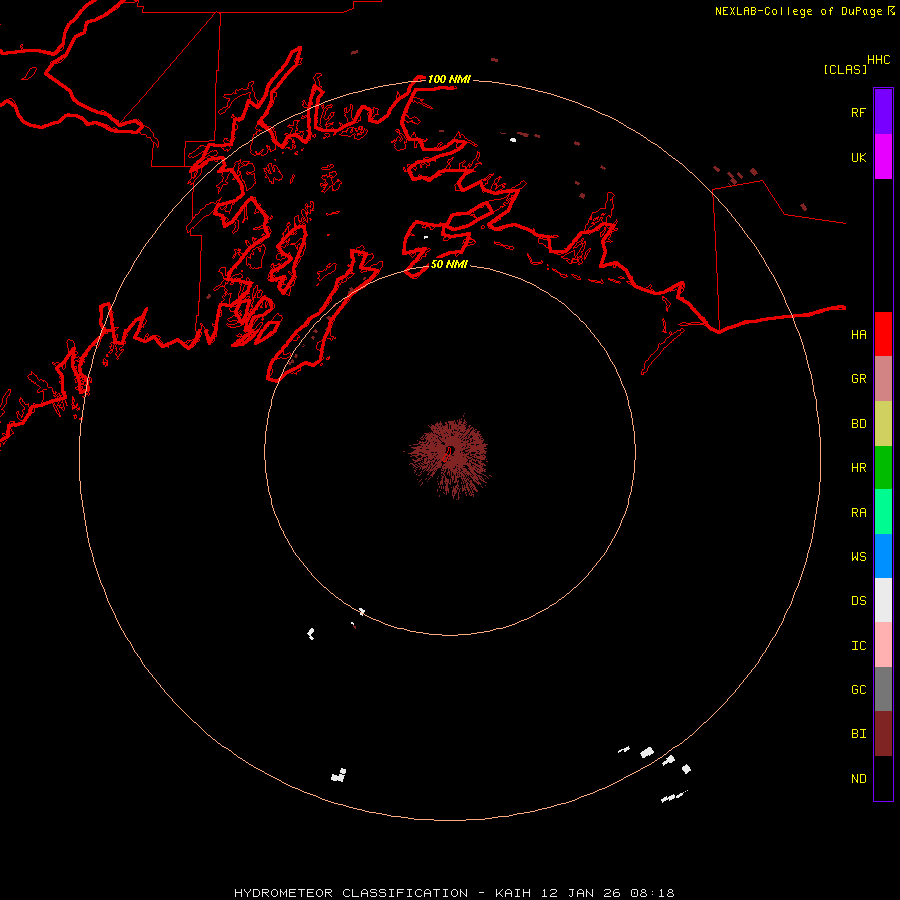Click the "DS" legend label
The image size is (900, 900).
(x=858, y=601)
